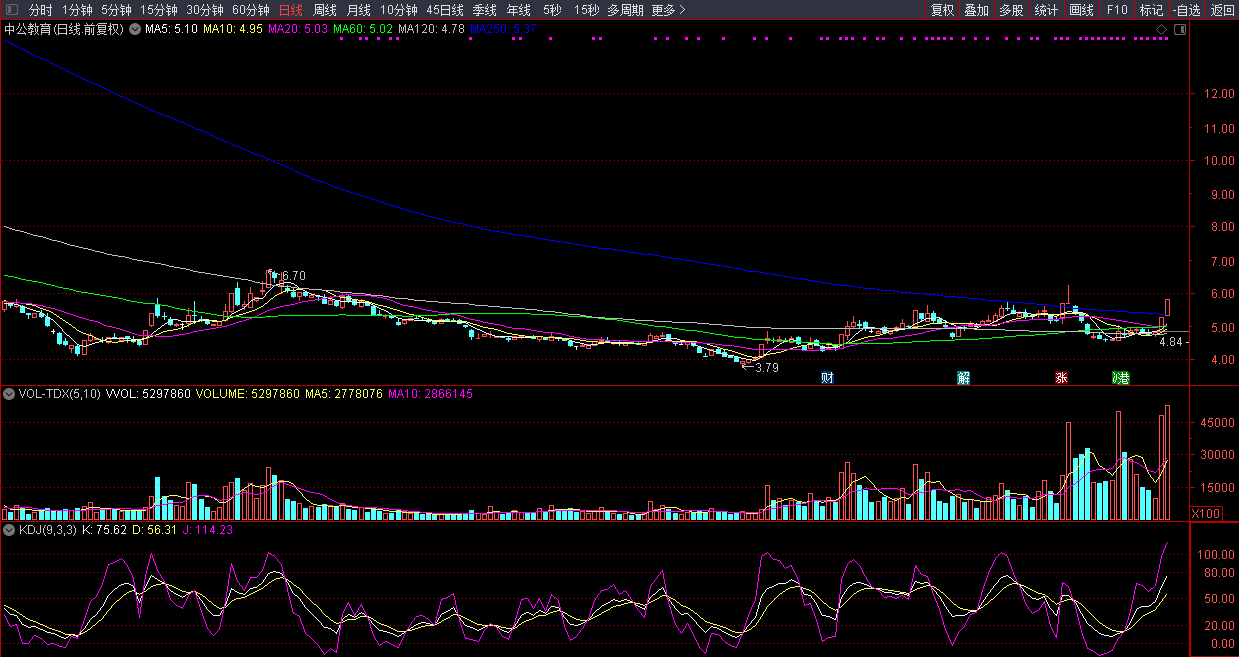Expand the VOL-TDX indicator dropdown
The height and width of the screenshot is (657, 1239).
(10, 394)
